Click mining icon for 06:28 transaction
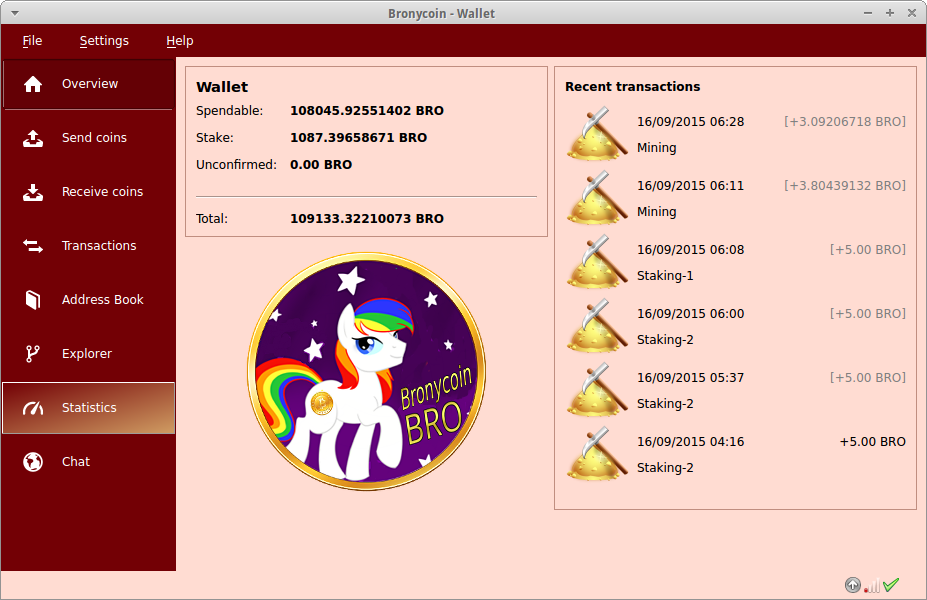 (597, 134)
